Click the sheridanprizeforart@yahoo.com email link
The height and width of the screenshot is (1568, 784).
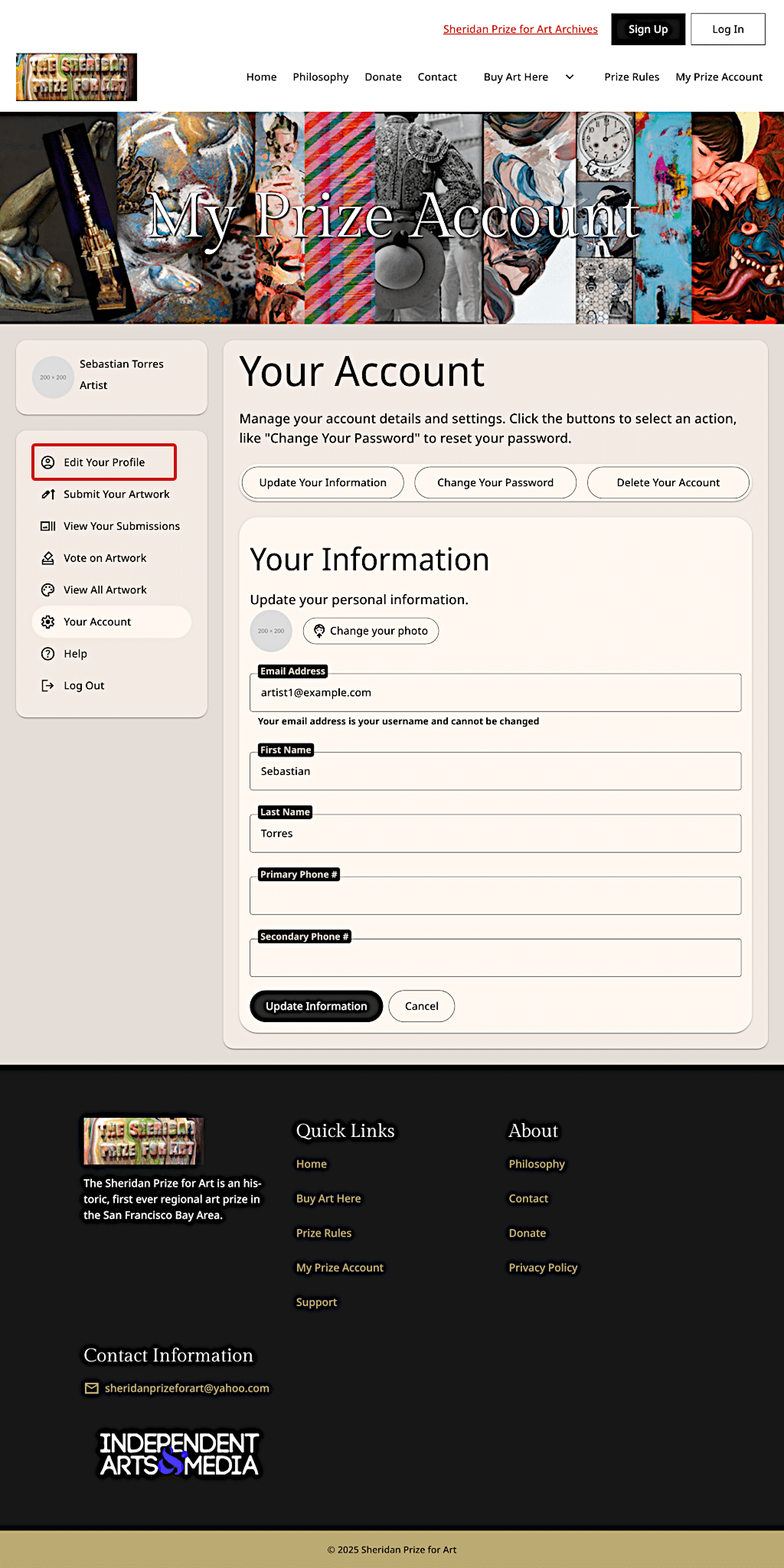tap(187, 1388)
